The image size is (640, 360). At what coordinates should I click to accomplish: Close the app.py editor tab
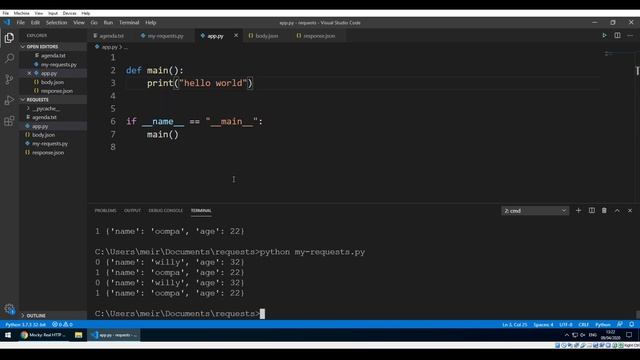(x=236, y=36)
